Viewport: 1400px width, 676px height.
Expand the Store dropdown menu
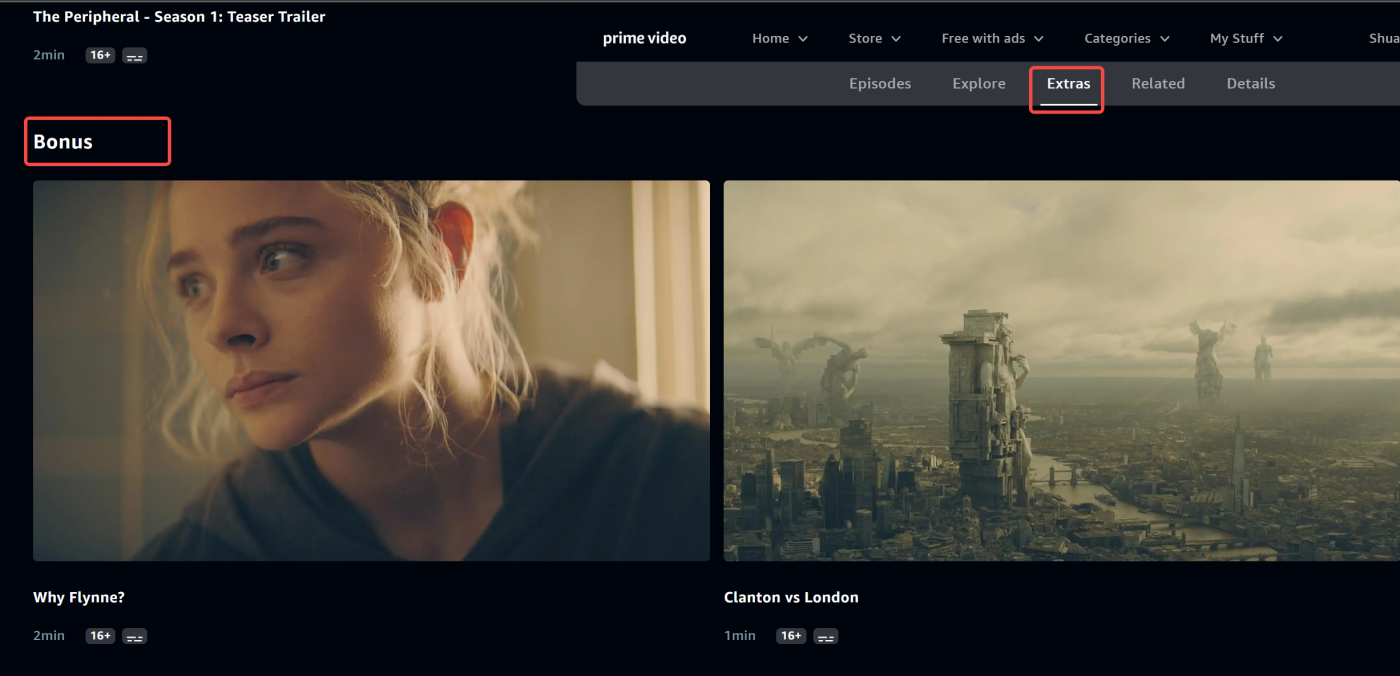(875, 38)
